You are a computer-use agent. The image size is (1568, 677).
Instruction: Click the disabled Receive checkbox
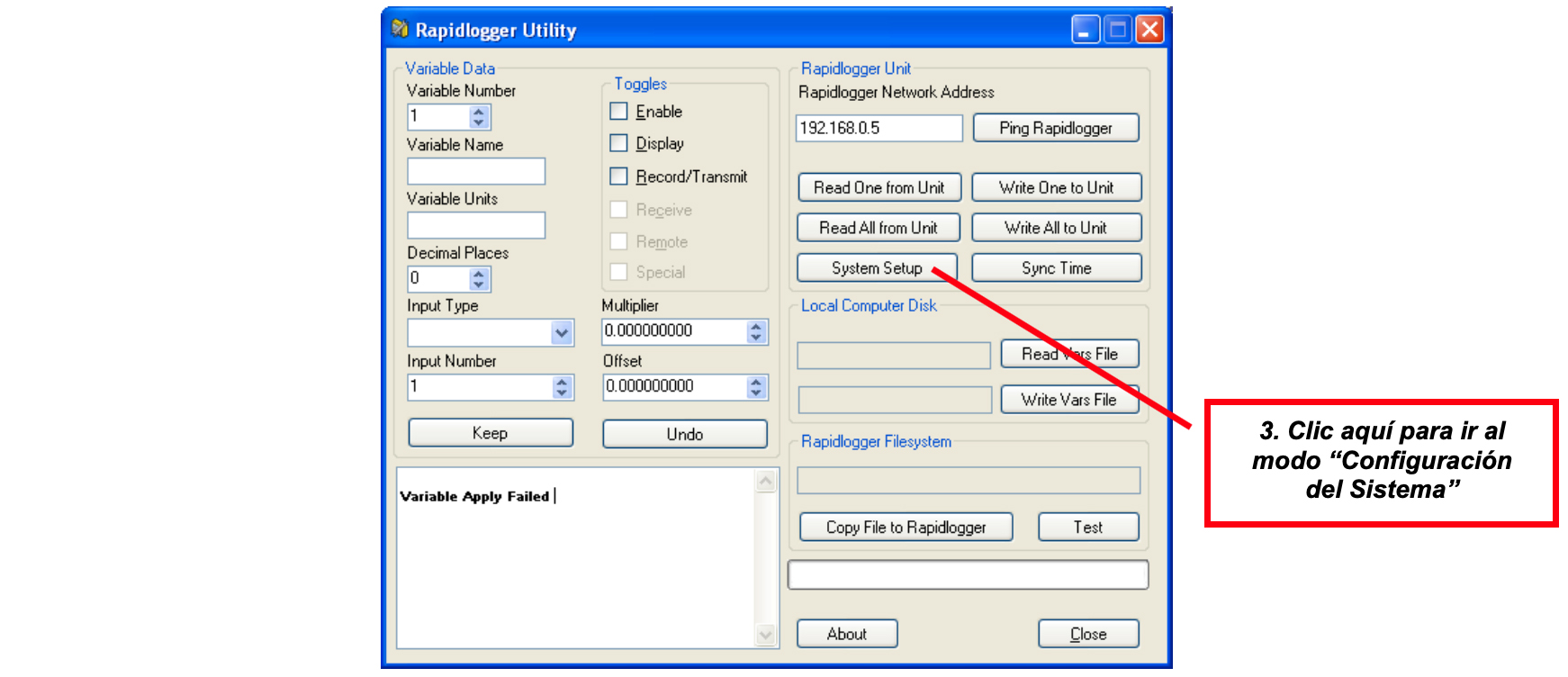(618, 210)
